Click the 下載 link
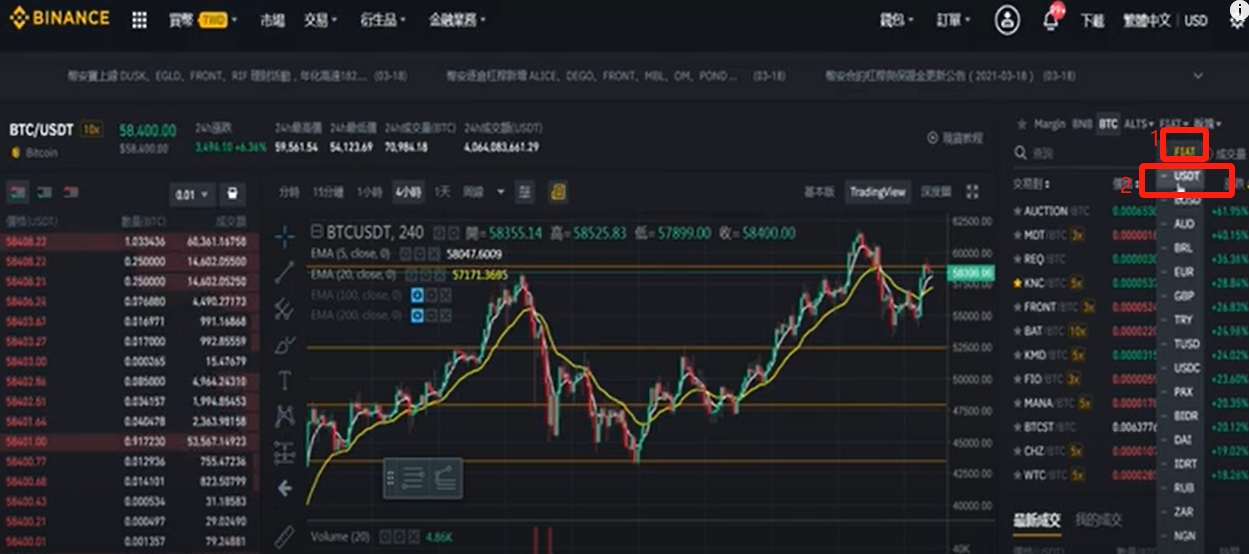This screenshot has width=1249, height=554. [1092, 20]
